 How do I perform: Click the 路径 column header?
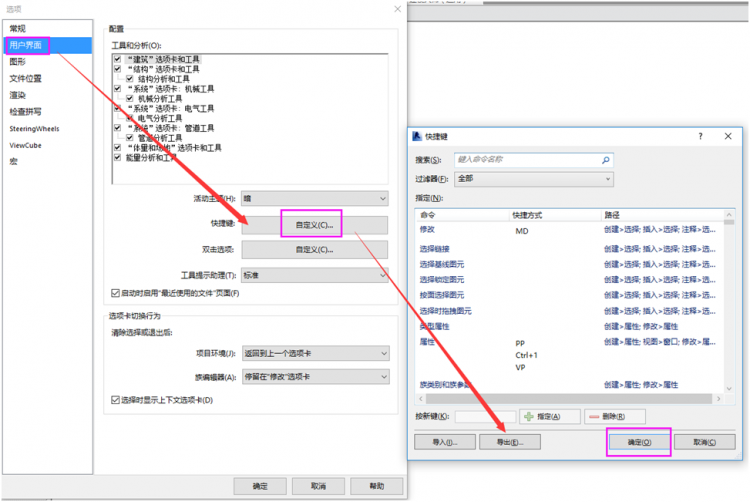(x=662, y=215)
